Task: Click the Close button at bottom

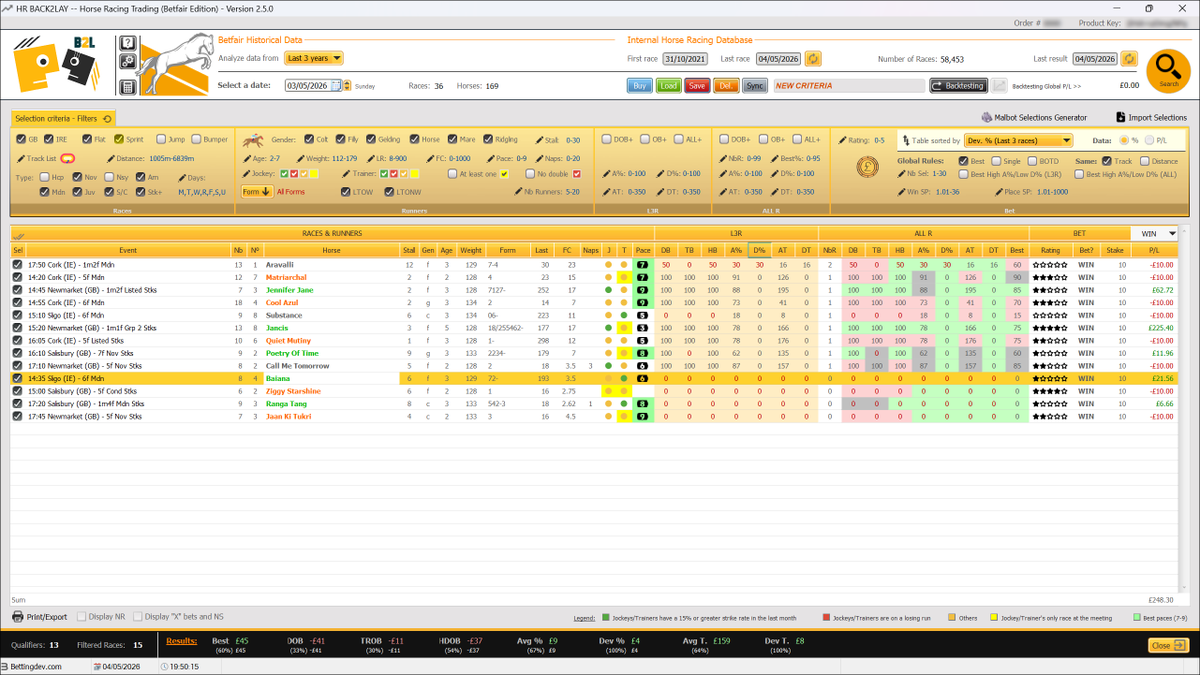Action: [1167, 646]
